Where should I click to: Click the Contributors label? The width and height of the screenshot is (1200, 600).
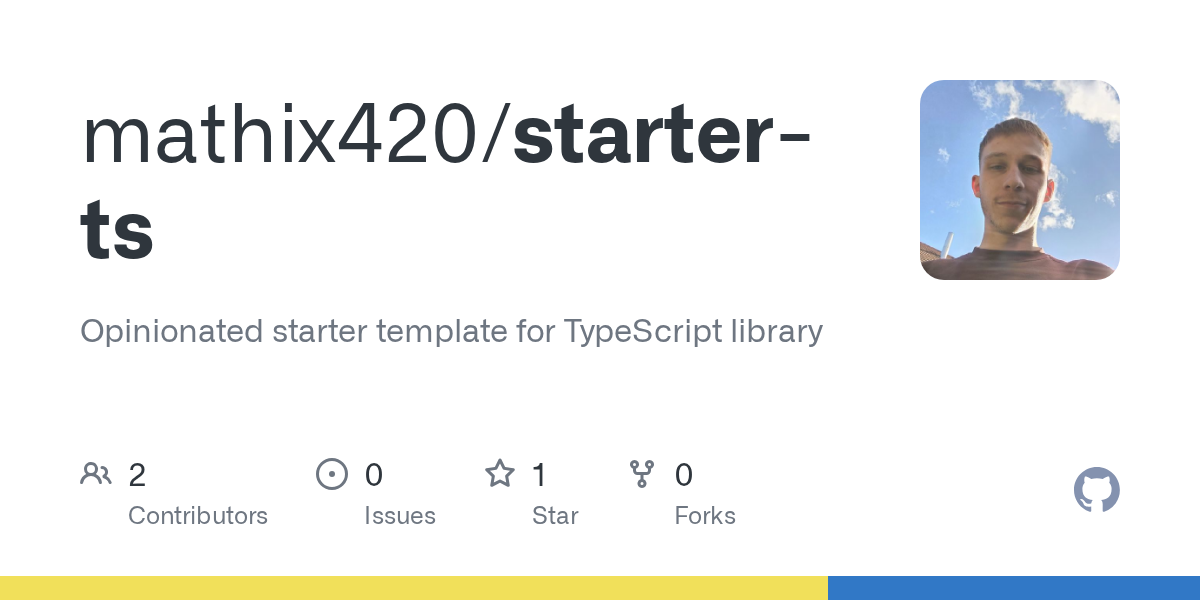coord(198,516)
